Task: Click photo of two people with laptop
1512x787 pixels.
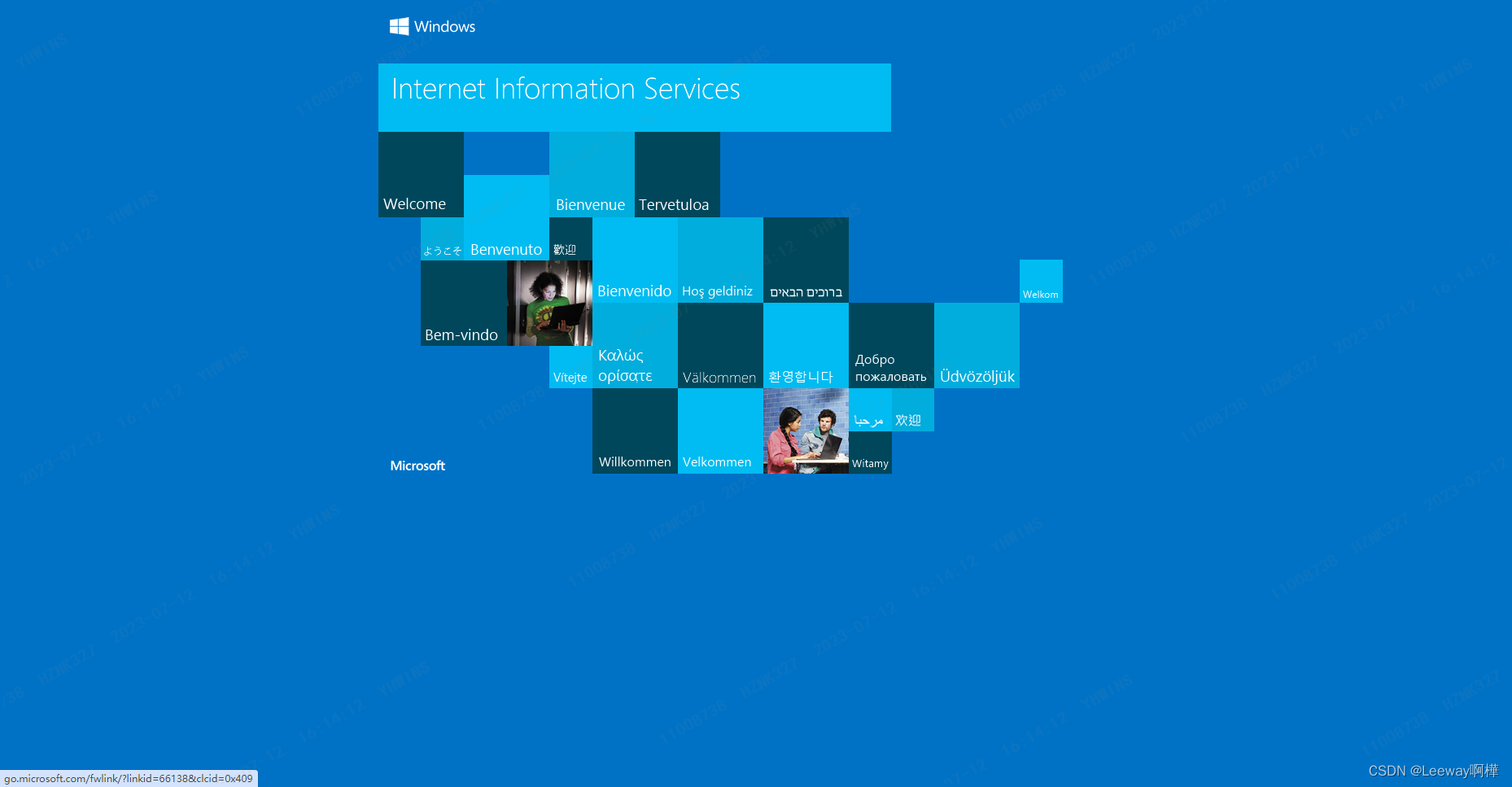Action: (x=806, y=431)
